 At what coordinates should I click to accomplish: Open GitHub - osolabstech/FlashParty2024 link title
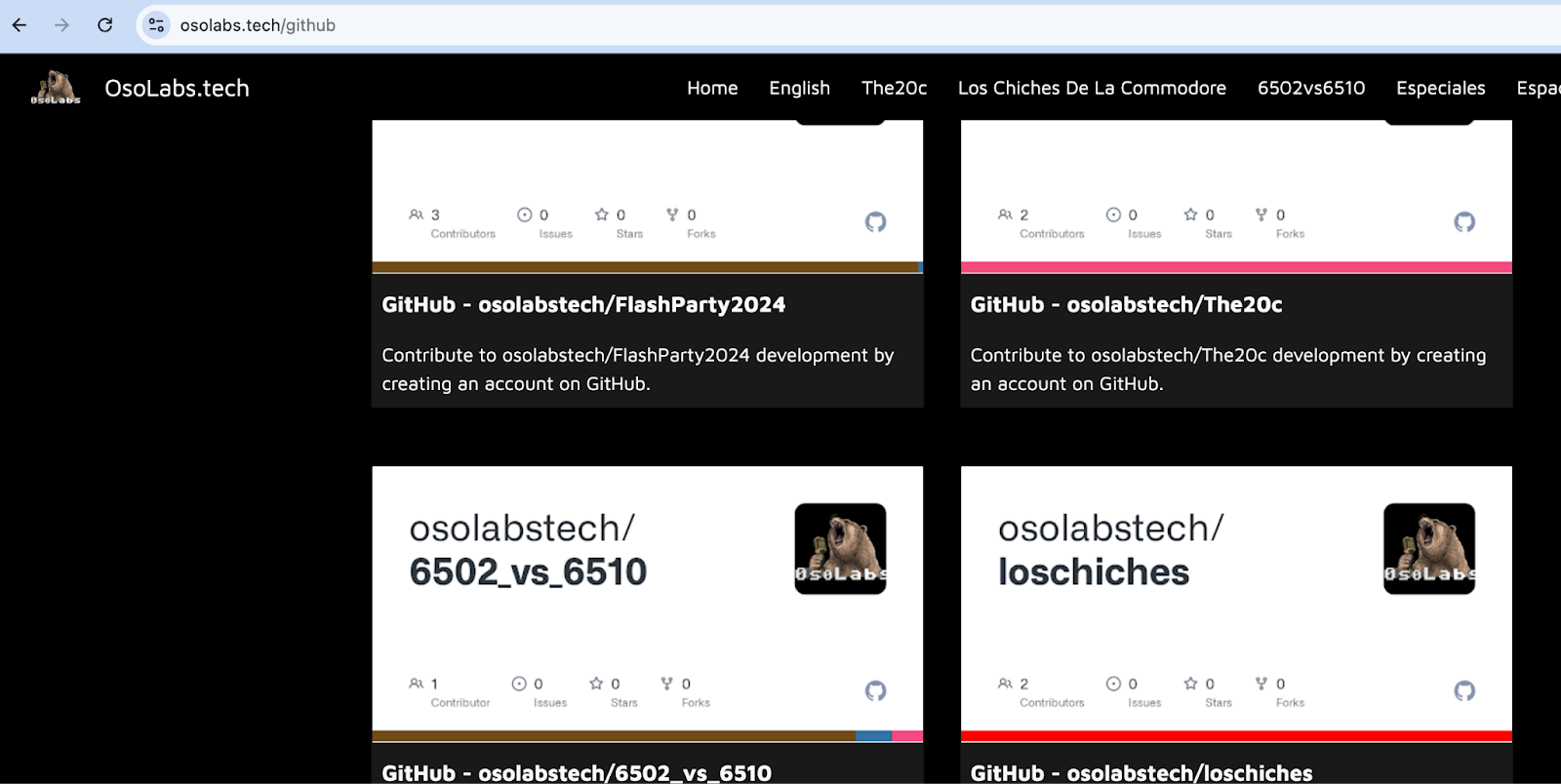(583, 305)
